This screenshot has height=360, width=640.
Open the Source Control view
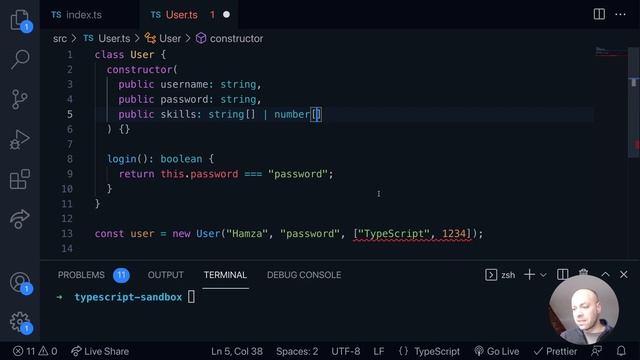20,99
